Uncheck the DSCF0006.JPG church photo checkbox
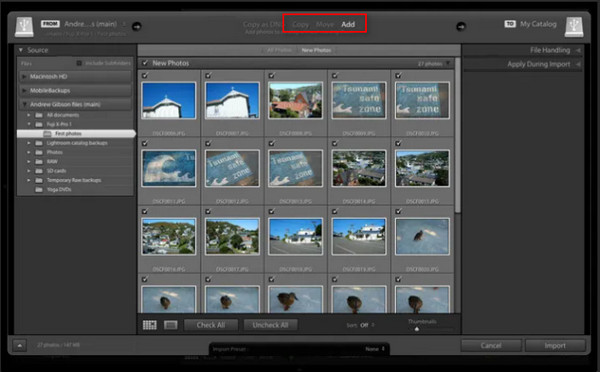600x372 pixels. point(145,75)
